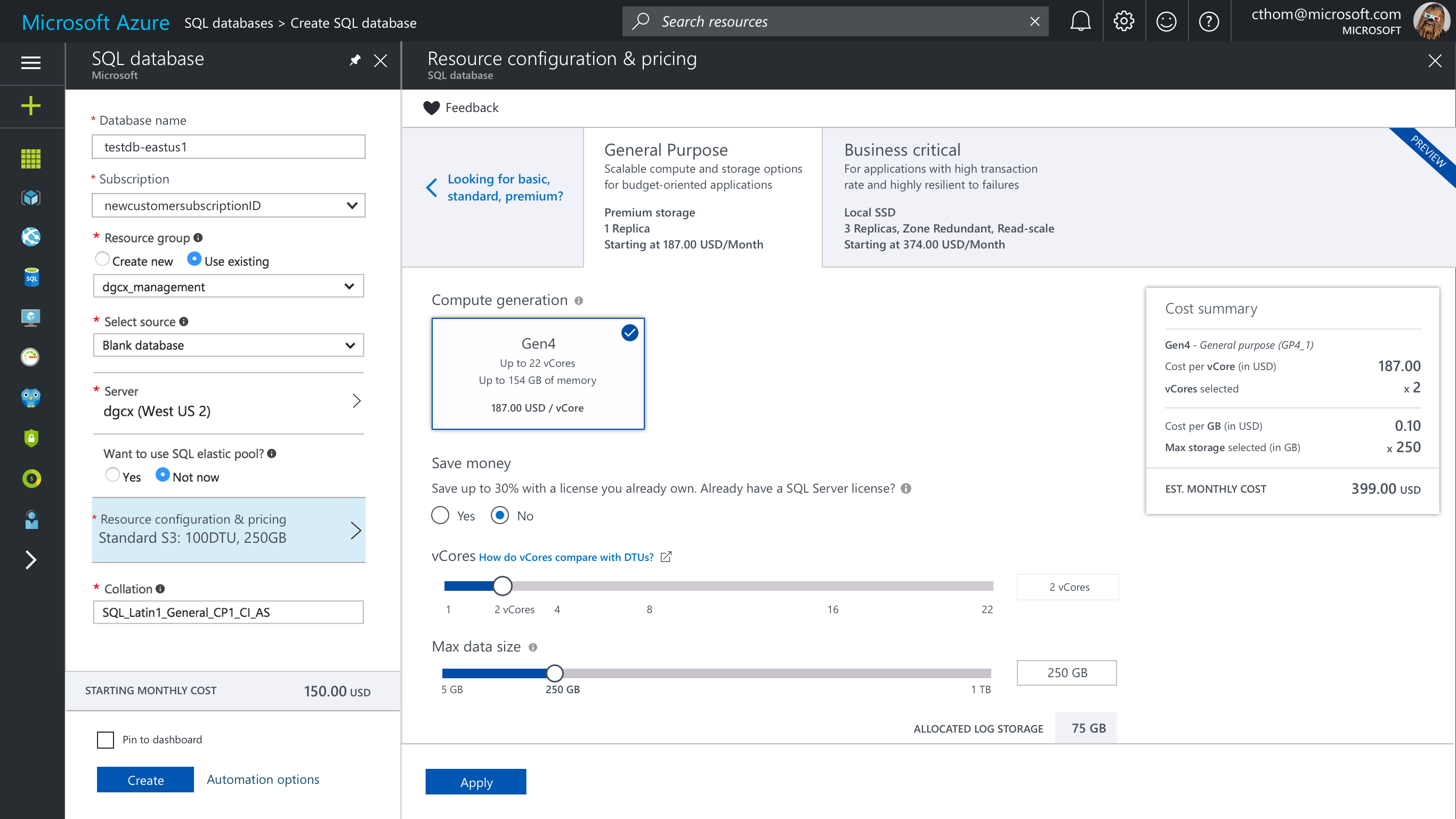1456x819 pixels.
Task: Click the 16 mark on vCores slider
Action: pos(832,609)
